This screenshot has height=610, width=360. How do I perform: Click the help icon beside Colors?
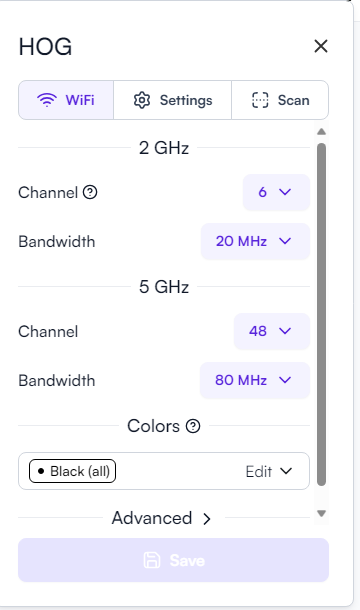coord(193,426)
